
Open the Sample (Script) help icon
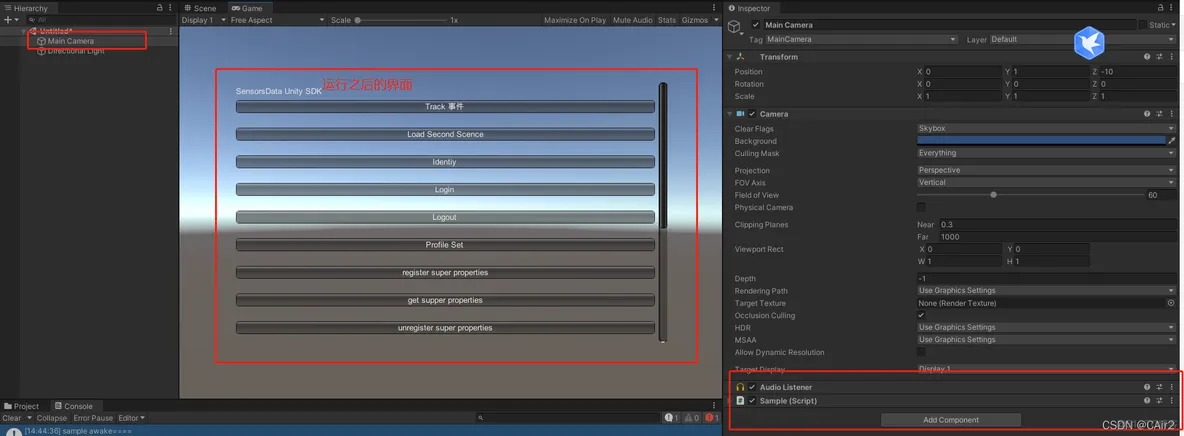pos(1147,400)
